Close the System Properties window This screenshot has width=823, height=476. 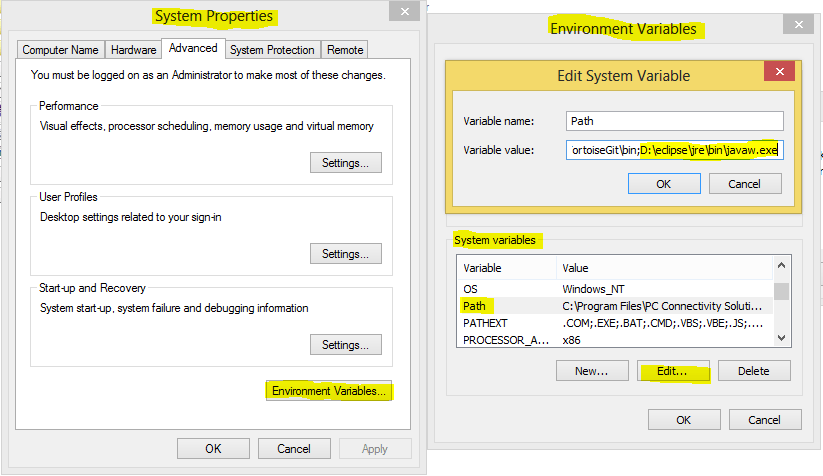405,12
